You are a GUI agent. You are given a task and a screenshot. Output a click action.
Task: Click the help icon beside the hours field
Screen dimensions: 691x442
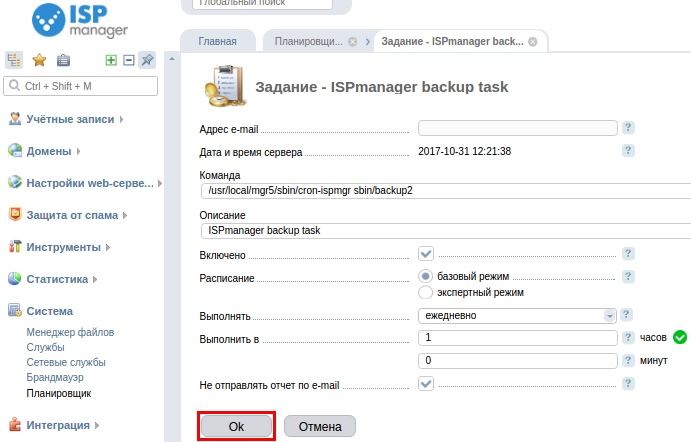coord(628,338)
